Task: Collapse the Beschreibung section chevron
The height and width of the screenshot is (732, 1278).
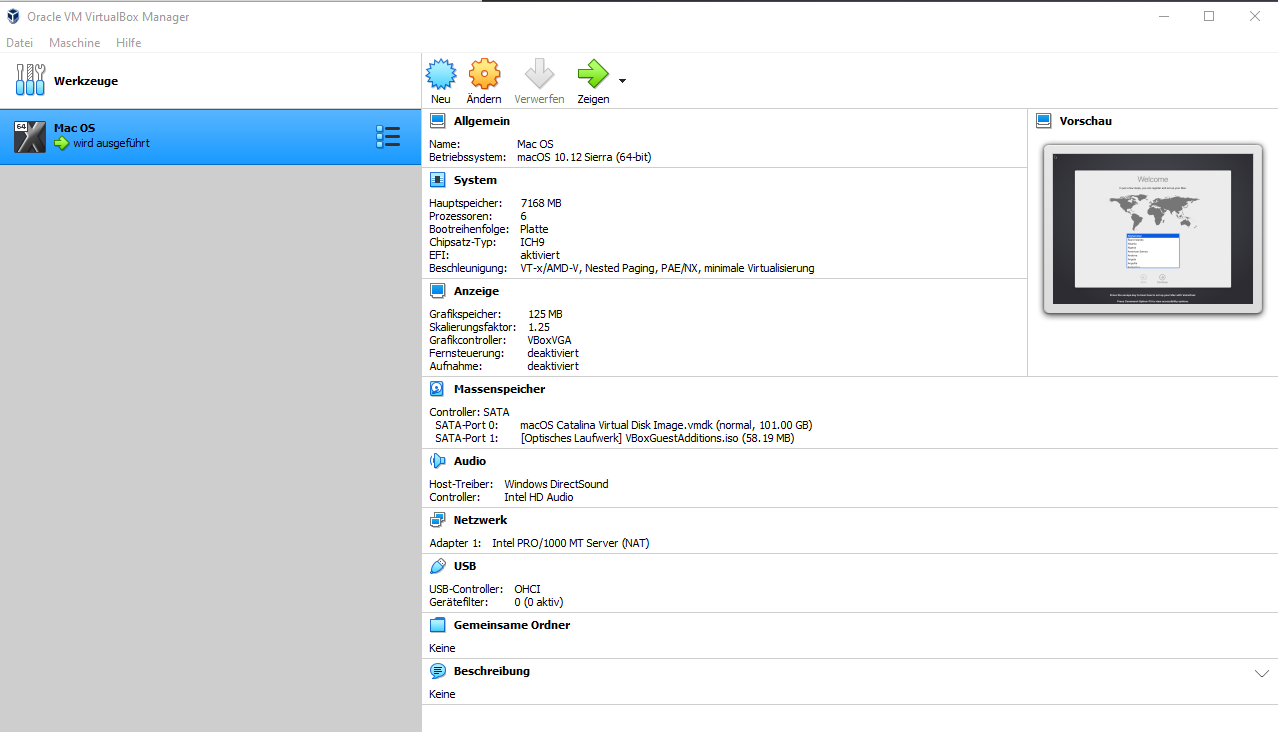Action: 1262,673
